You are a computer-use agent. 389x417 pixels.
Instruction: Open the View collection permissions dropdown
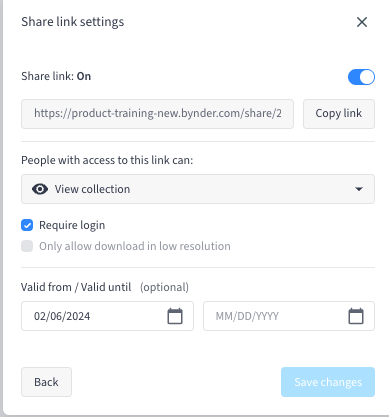click(198, 189)
